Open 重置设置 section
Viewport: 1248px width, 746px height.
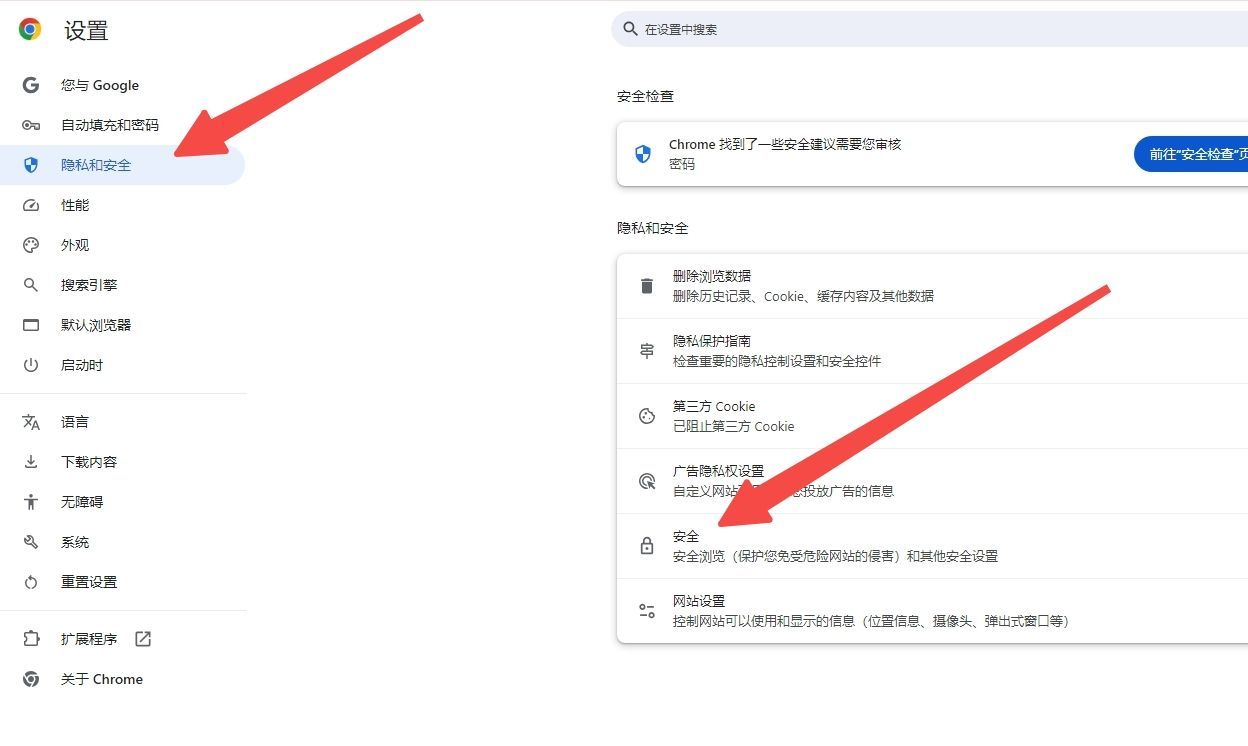click(122, 582)
